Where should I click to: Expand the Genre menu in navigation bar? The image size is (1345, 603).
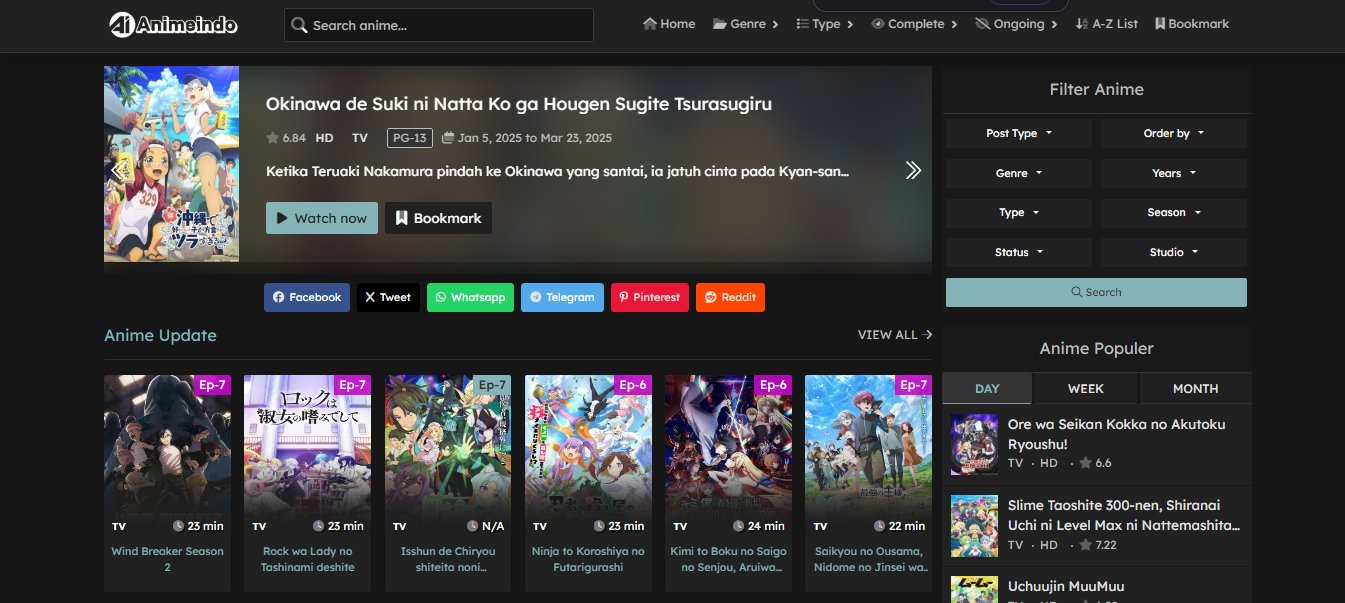[746, 24]
